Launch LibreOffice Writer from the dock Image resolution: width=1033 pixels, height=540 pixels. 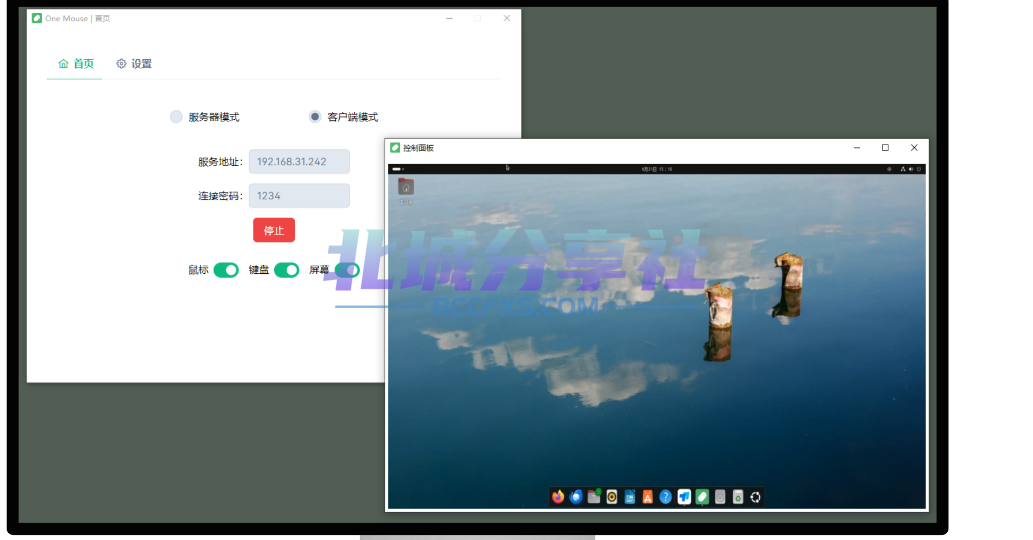click(630, 497)
